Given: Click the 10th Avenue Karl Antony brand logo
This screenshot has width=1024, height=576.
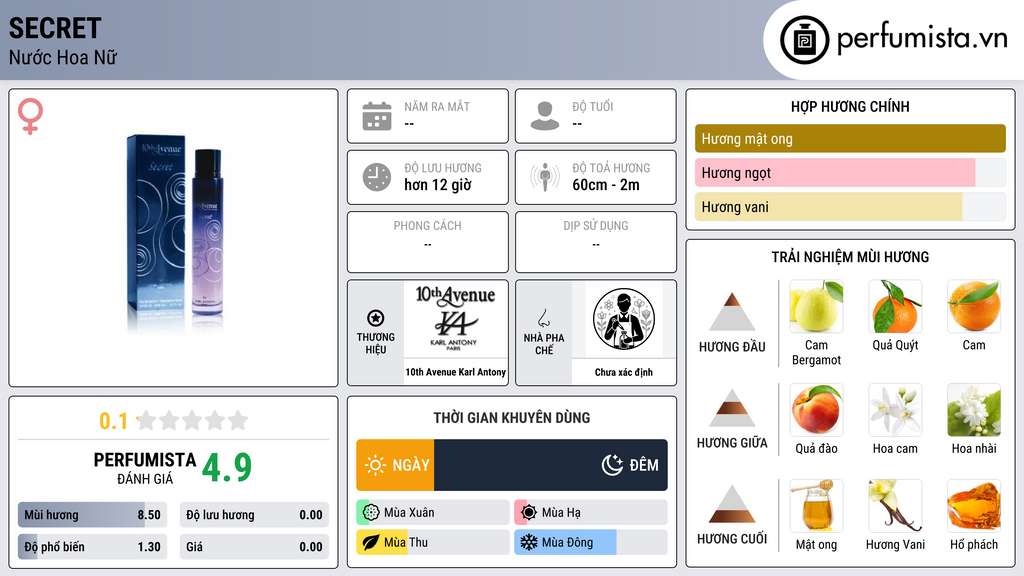Looking at the screenshot, I should point(456,319).
